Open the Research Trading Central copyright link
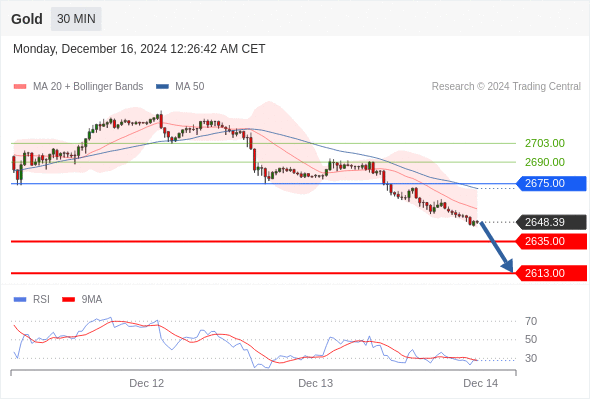The height and width of the screenshot is (400, 590). [506, 87]
